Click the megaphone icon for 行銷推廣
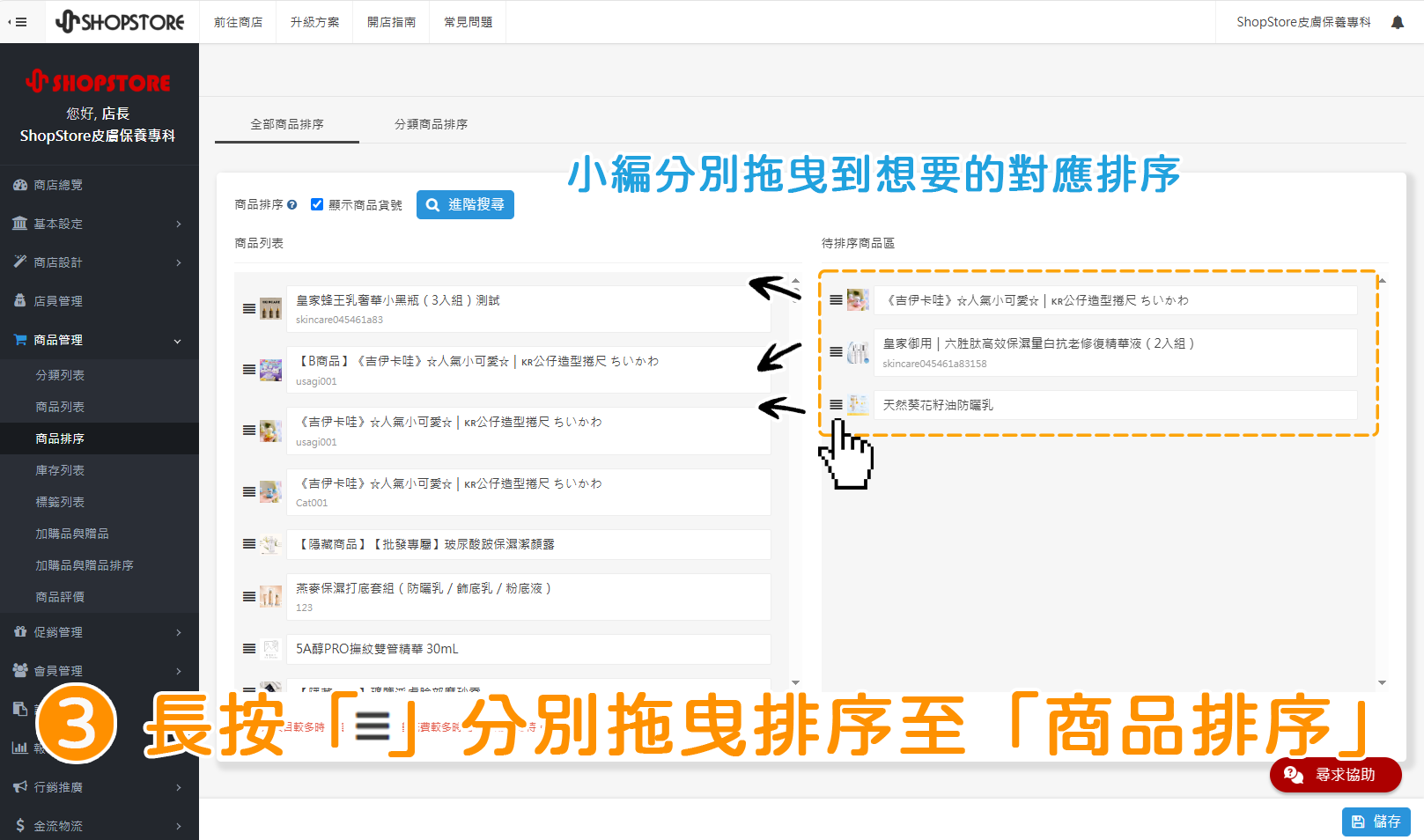The image size is (1424, 840). point(19,786)
